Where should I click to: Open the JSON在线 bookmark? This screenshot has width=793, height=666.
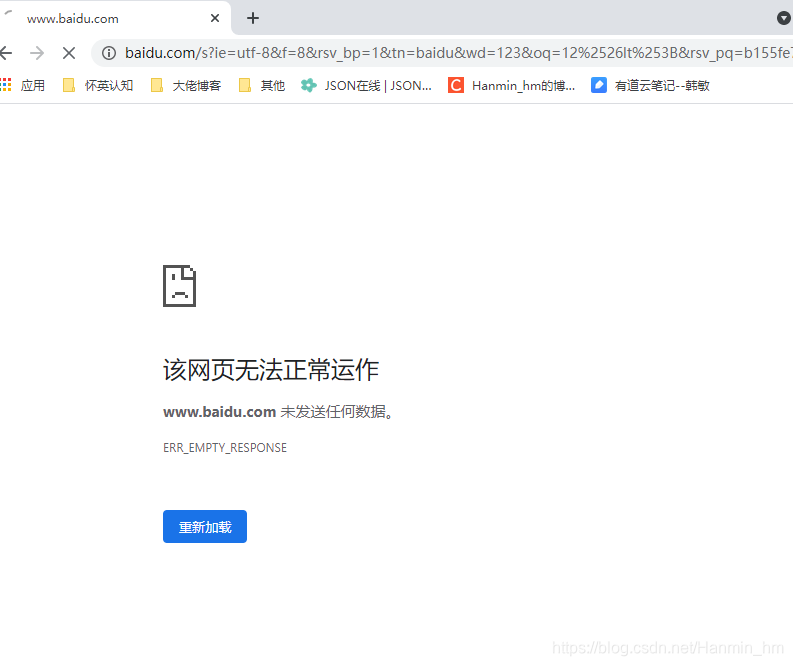pyautogui.click(x=366, y=85)
